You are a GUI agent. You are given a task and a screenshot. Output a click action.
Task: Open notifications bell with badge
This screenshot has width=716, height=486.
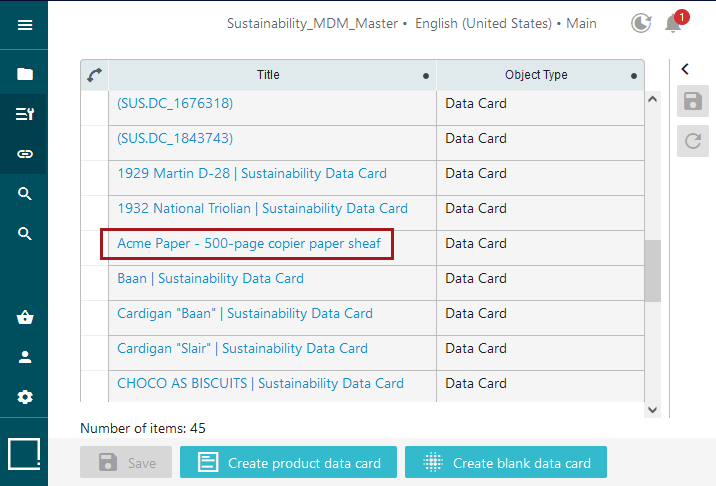[x=674, y=23]
